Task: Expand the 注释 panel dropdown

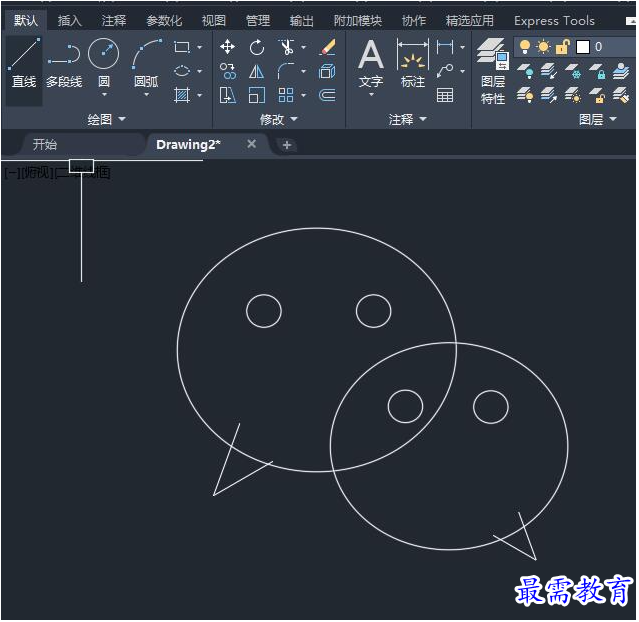Action: click(408, 119)
